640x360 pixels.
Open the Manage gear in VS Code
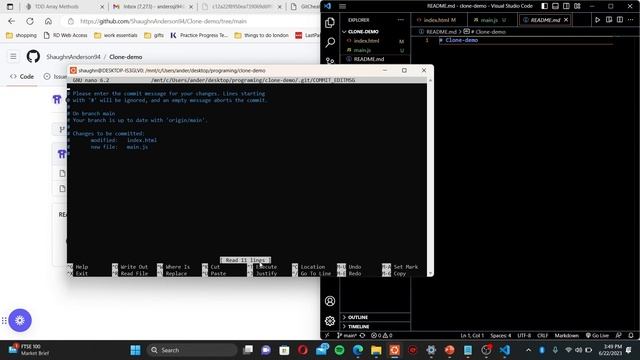330,321
